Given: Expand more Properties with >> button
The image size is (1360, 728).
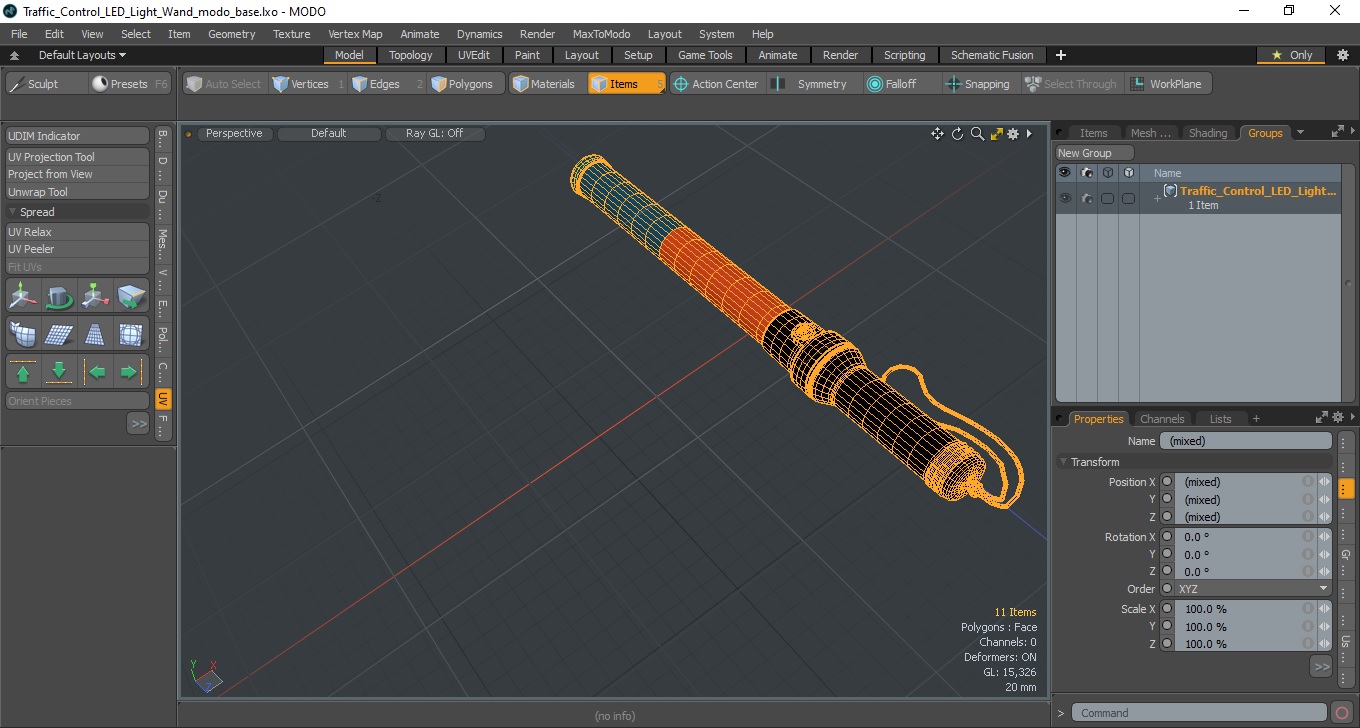Looking at the screenshot, I should pyautogui.click(x=1321, y=666).
